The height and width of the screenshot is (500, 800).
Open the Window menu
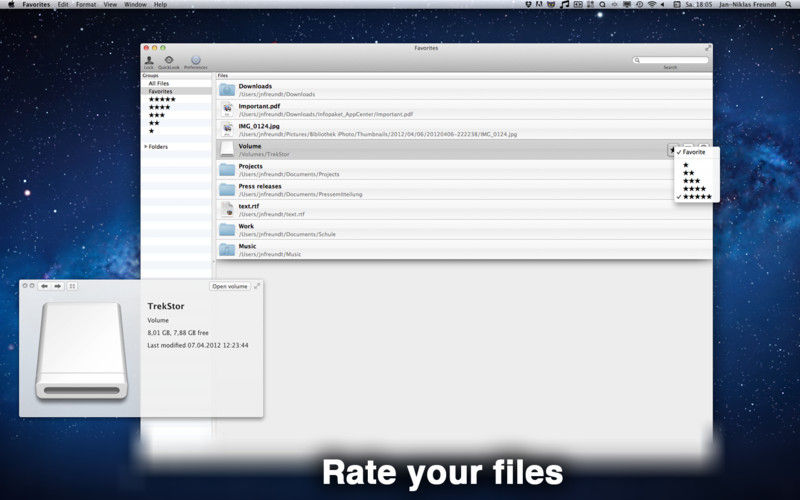tap(135, 4)
